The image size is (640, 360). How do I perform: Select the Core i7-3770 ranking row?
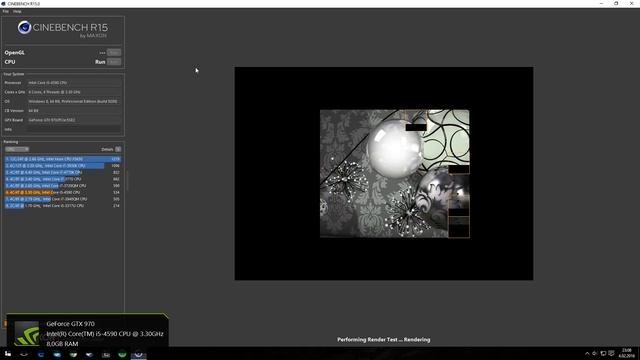point(63,179)
